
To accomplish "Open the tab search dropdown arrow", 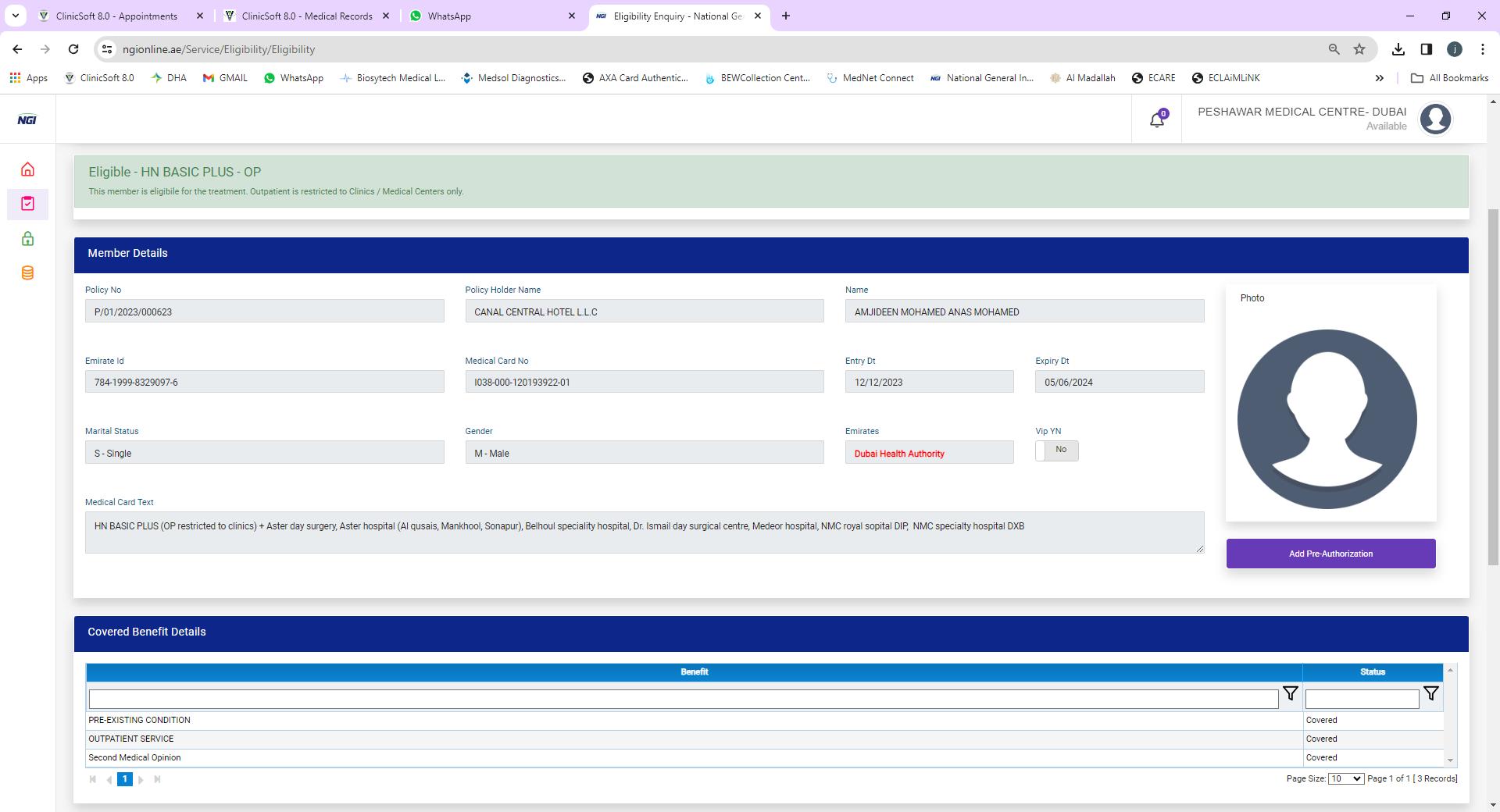I will 16,16.
